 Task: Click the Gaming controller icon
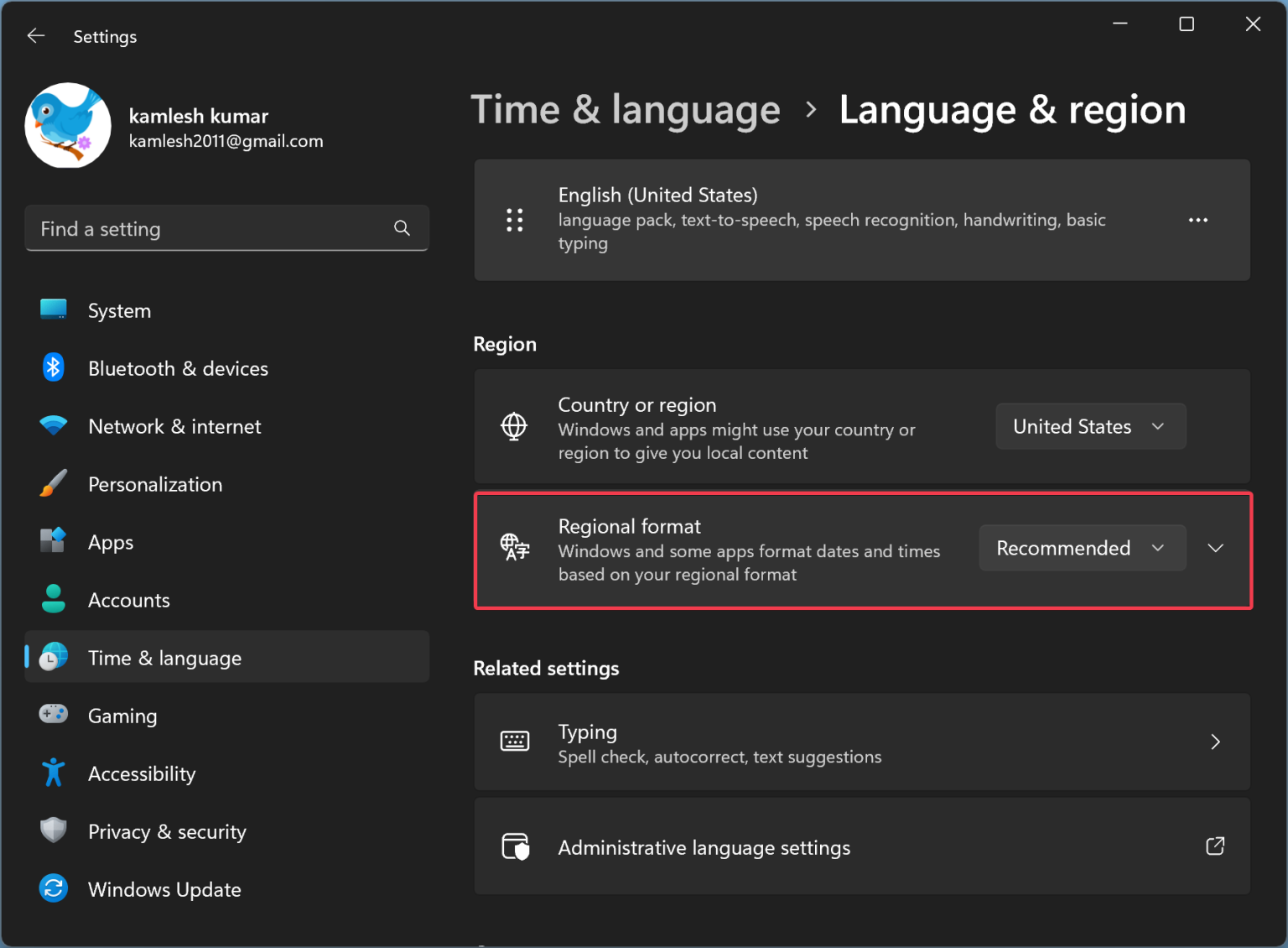(x=54, y=714)
